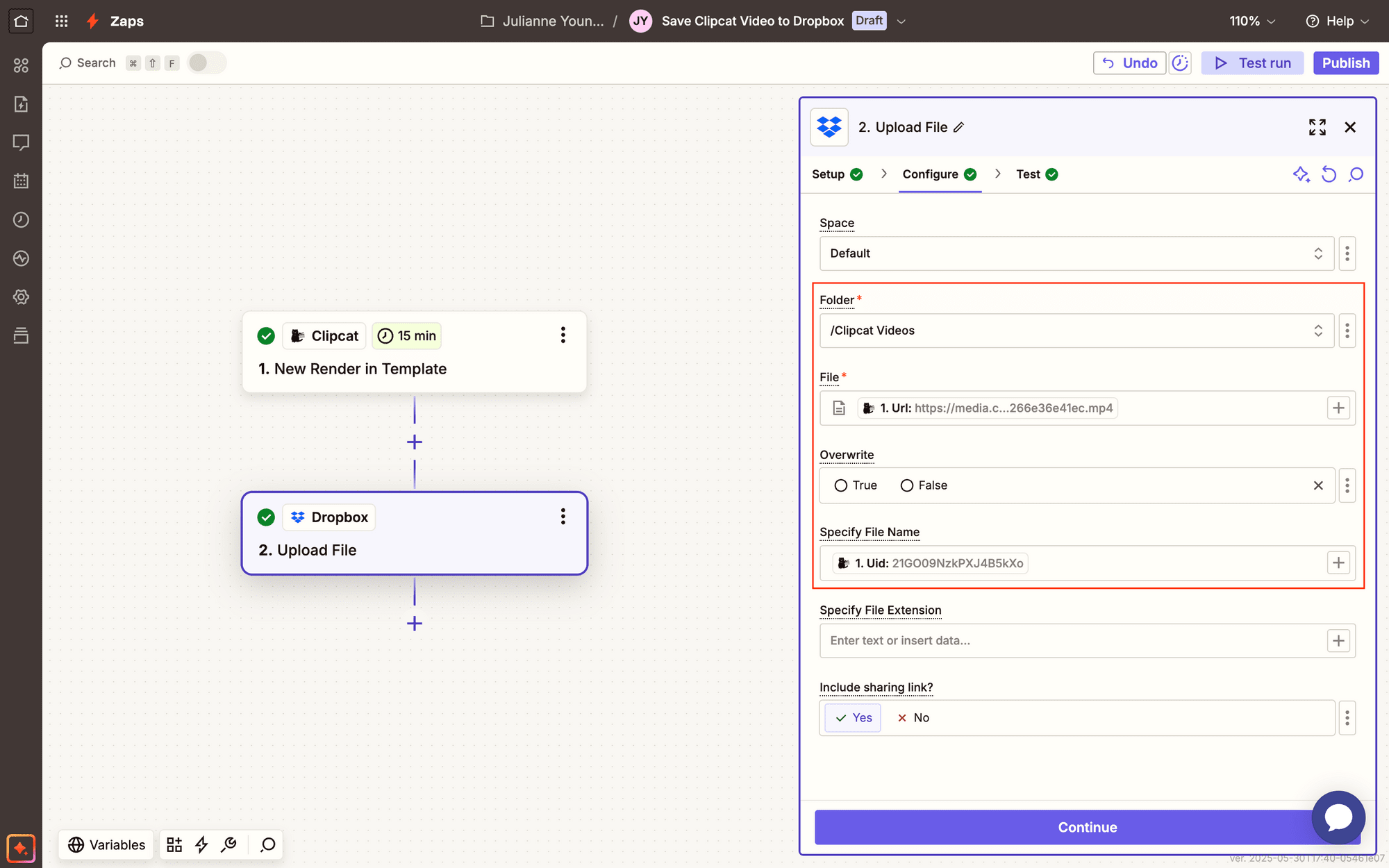Image resolution: width=1389 pixels, height=868 pixels.
Task: Click the Continue button
Action: click(x=1088, y=827)
